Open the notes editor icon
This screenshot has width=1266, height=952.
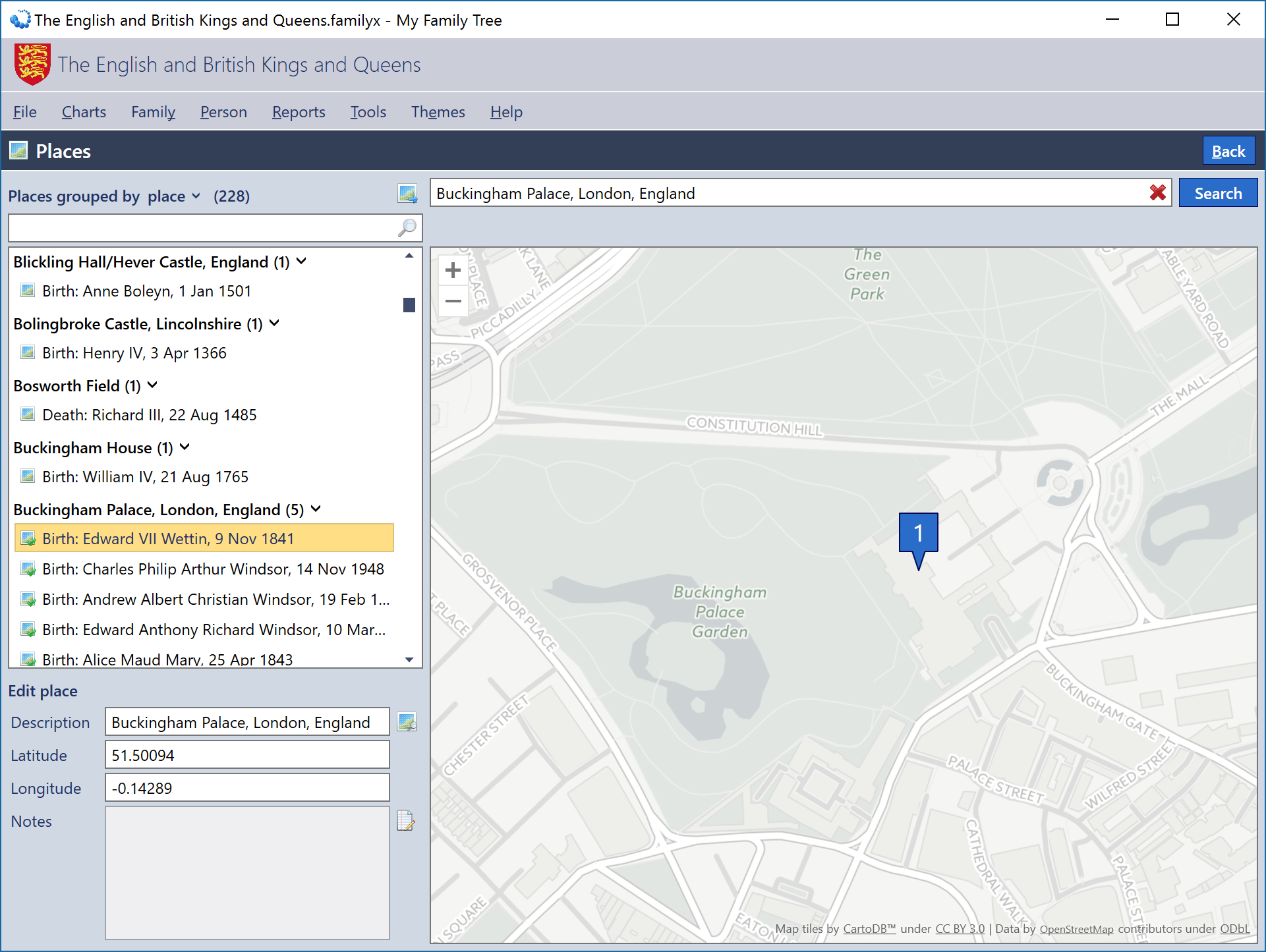pyautogui.click(x=405, y=821)
